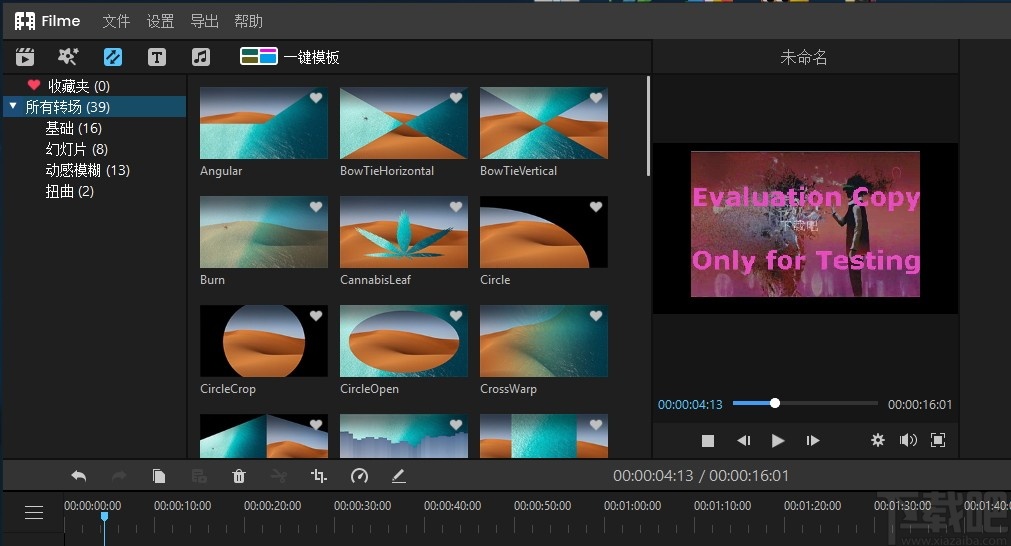The width and height of the screenshot is (1011, 546).
Task: Open the 文件 menu
Action: [116, 21]
